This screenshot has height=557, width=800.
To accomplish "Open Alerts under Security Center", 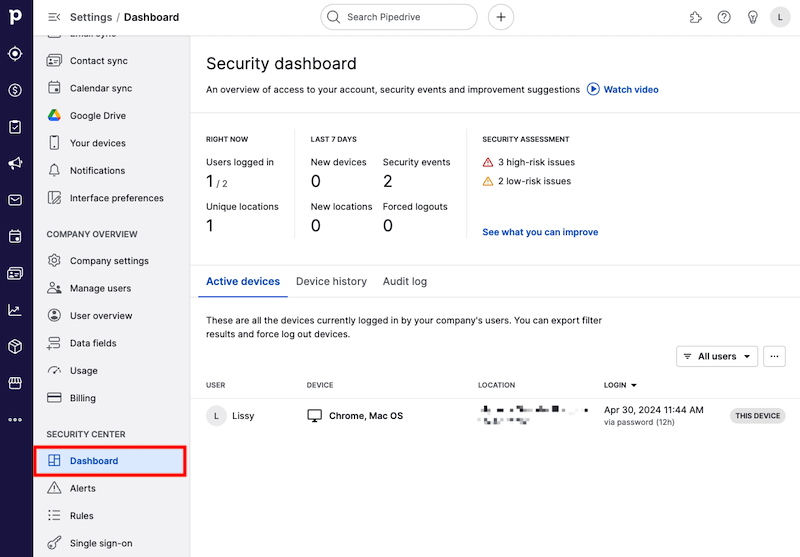I will coord(83,488).
